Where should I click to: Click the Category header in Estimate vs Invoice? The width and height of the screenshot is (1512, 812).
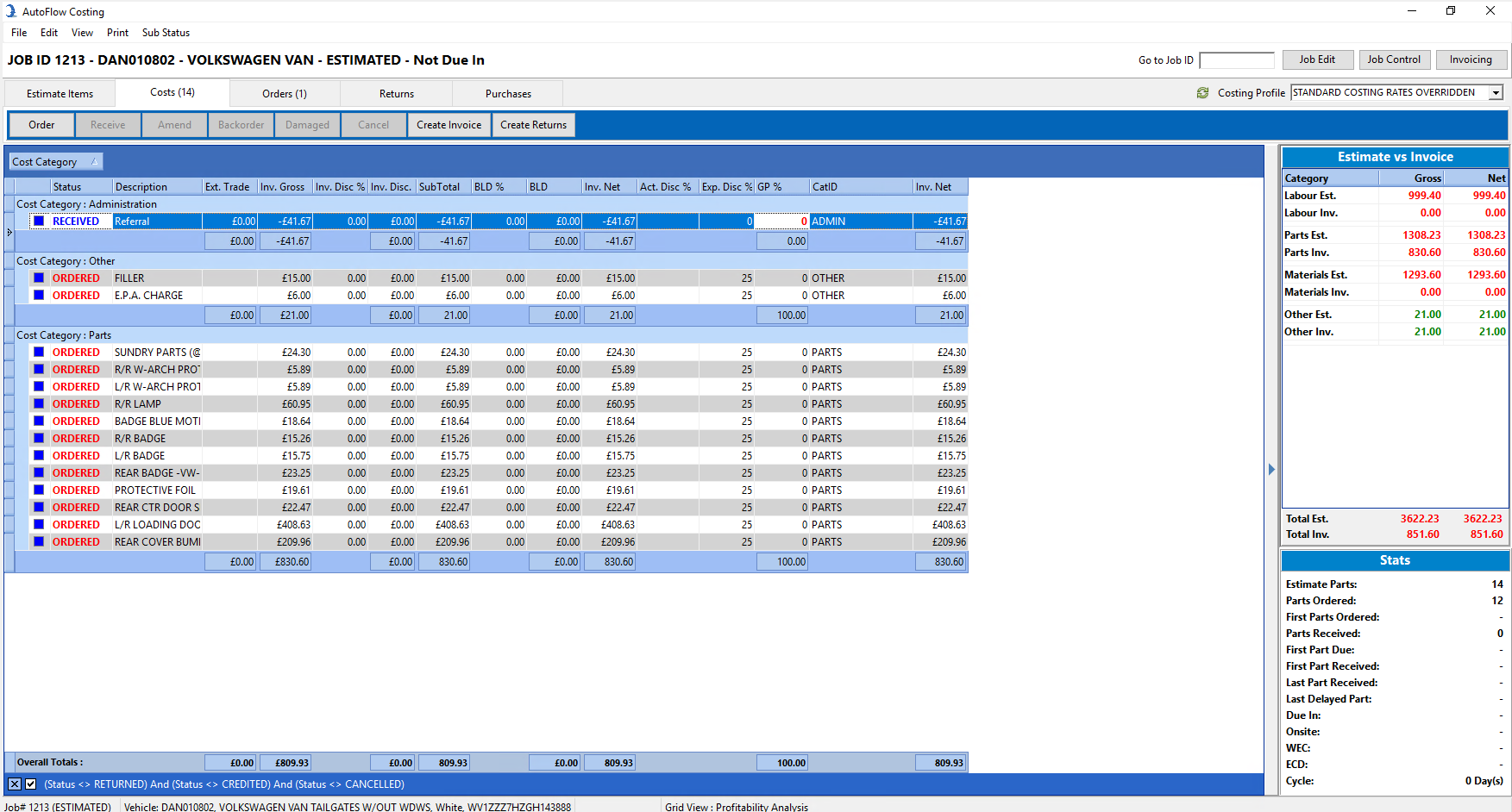click(x=1331, y=178)
